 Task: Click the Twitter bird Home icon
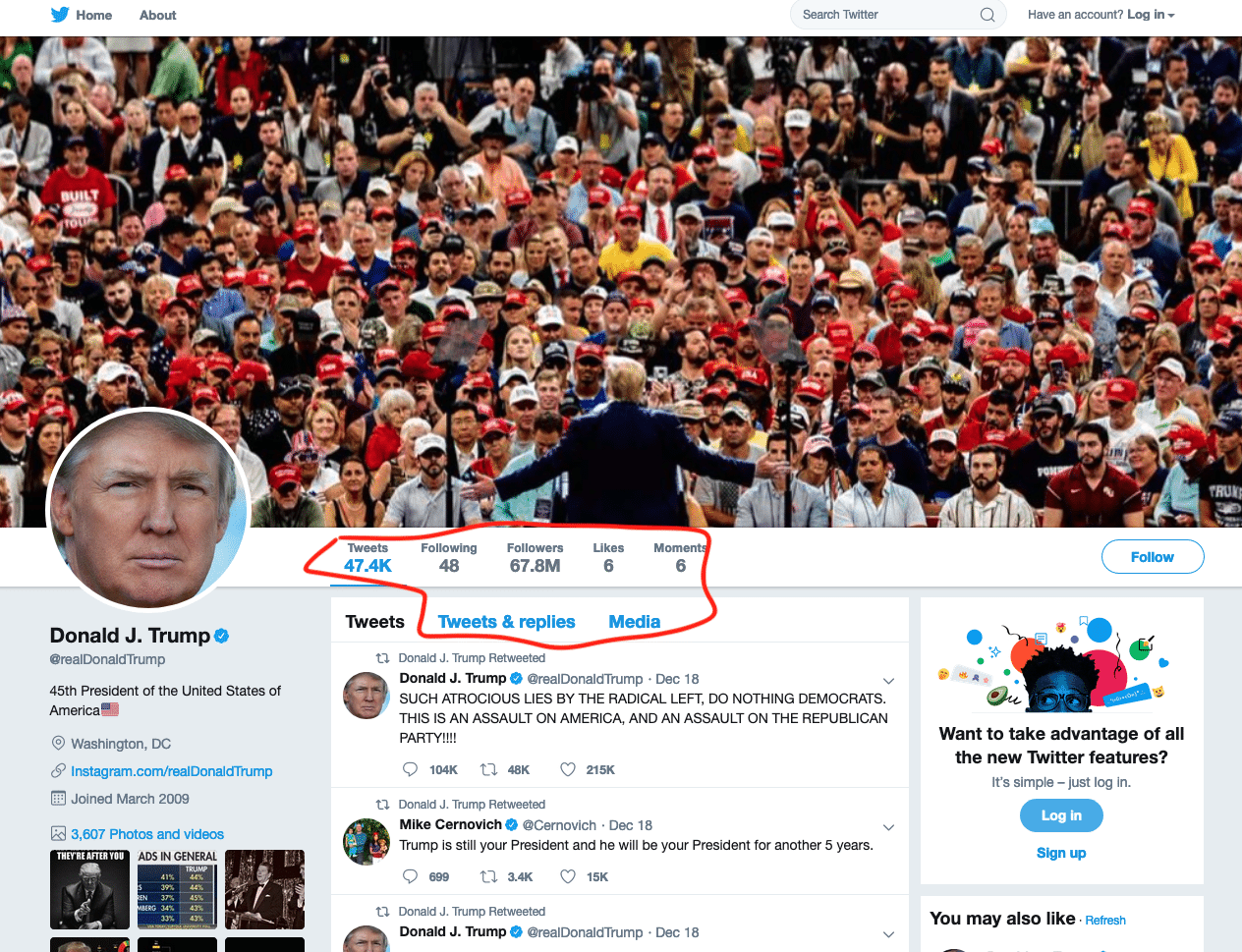60,15
